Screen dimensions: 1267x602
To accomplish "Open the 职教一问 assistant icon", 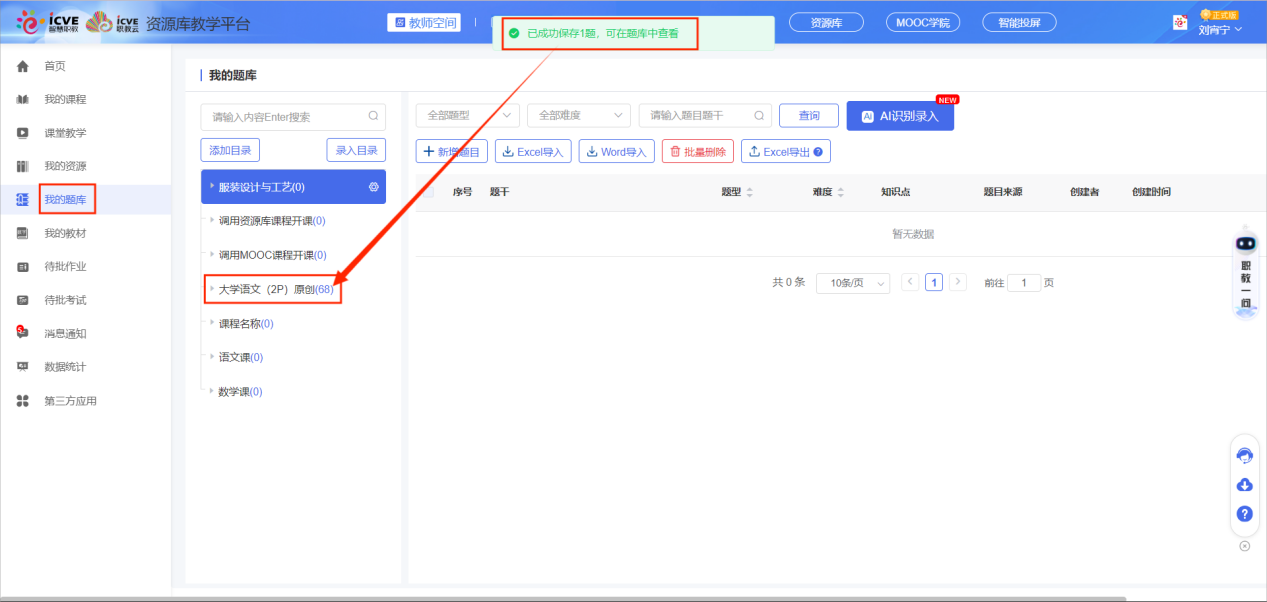I will 1244,270.
